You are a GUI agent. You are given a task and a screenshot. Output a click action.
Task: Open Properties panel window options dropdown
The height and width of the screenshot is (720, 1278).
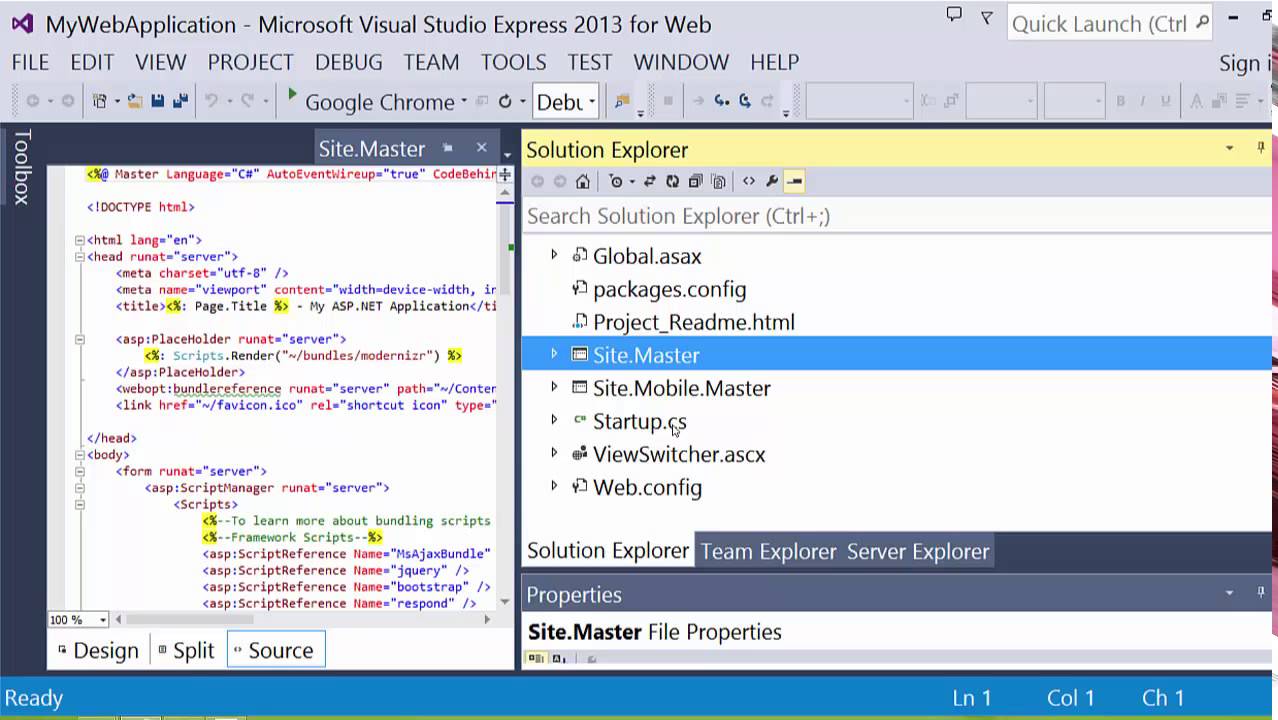[1230, 593]
